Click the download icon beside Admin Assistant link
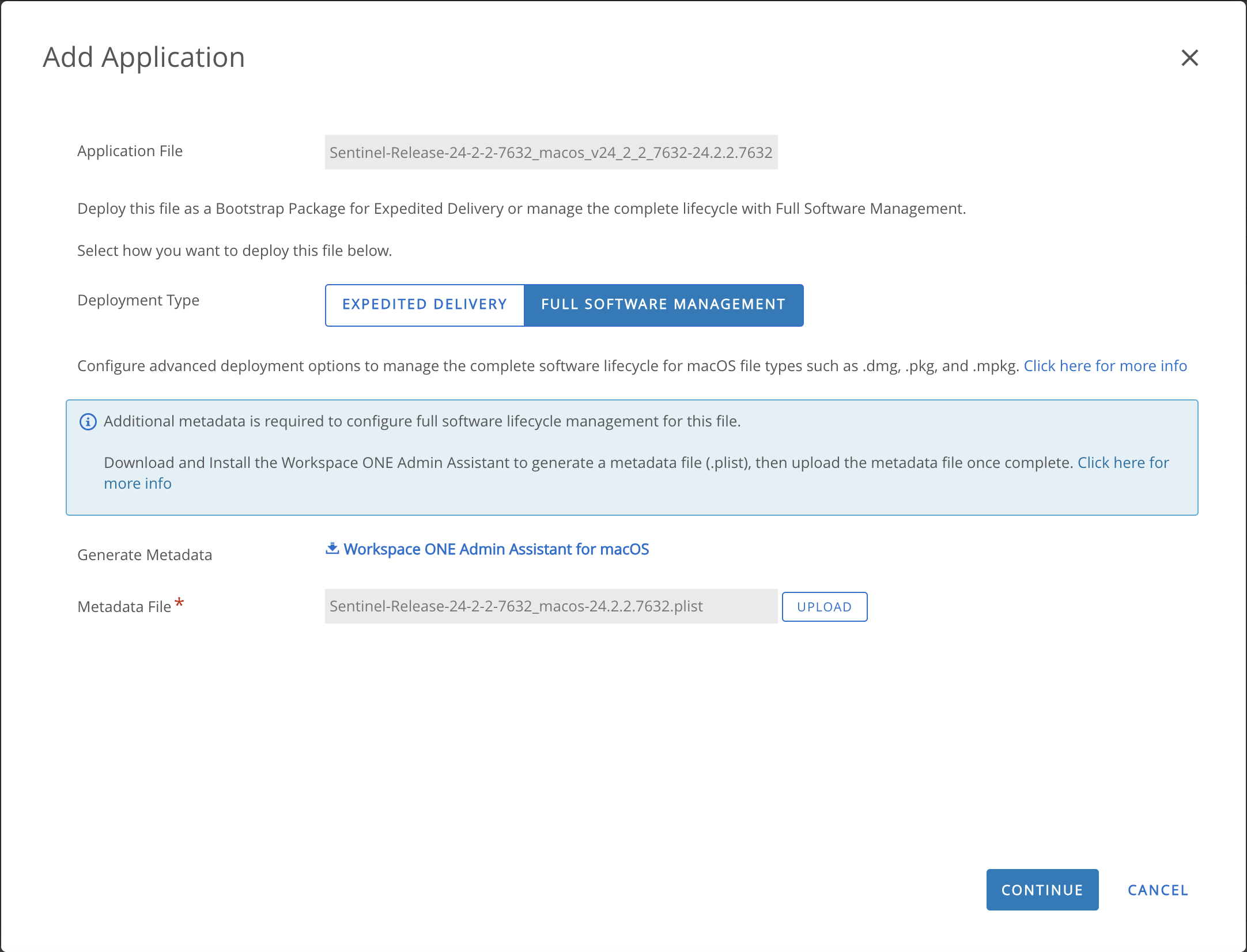This screenshot has width=1247, height=952. pos(332,549)
